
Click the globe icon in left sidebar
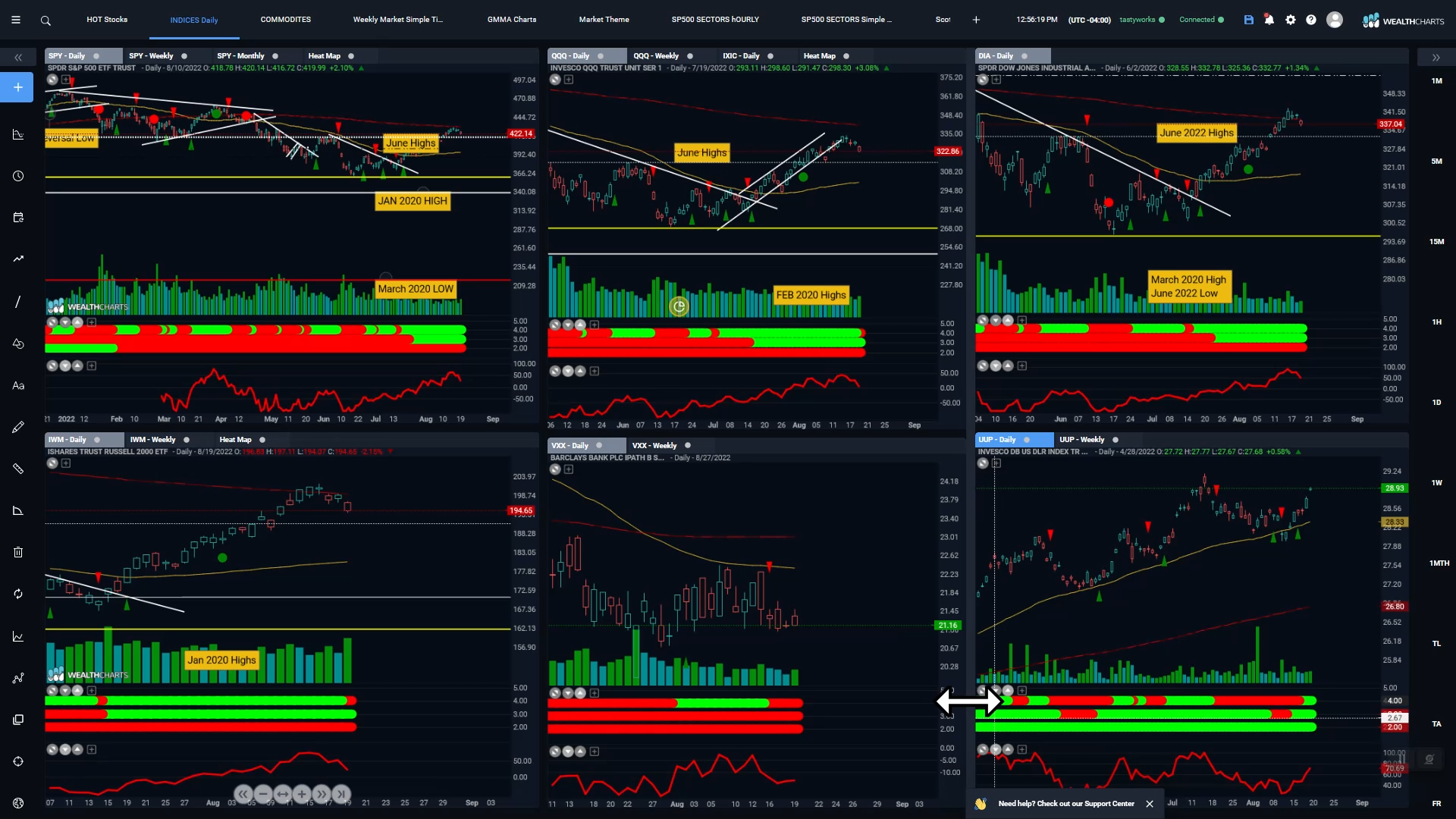[x=18, y=803]
